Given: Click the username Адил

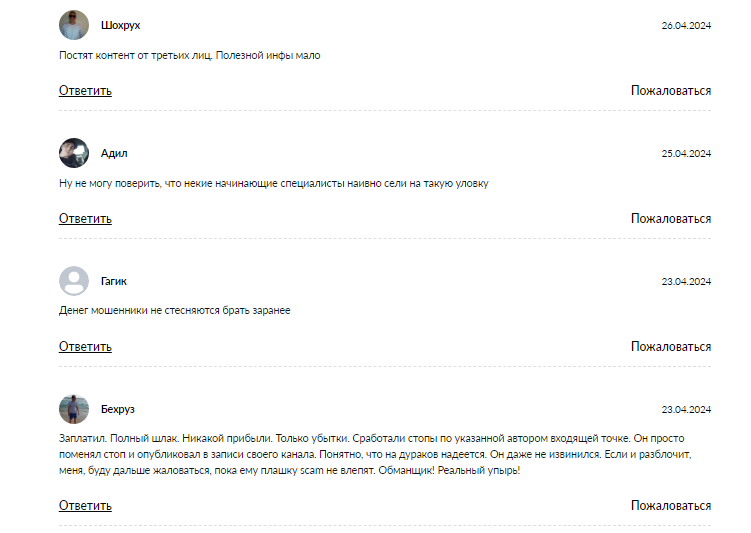Looking at the screenshot, I should pyautogui.click(x=114, y=153).
